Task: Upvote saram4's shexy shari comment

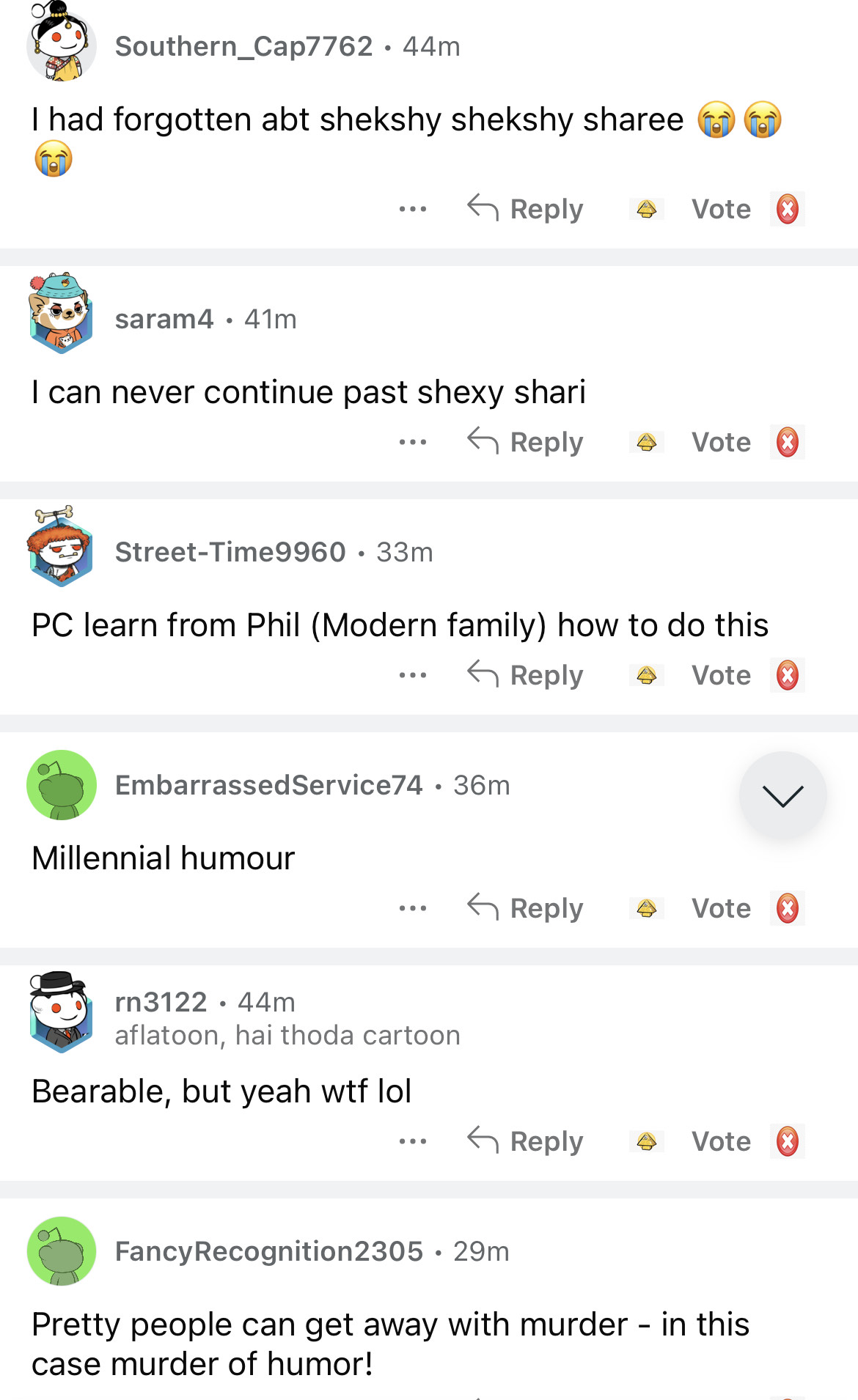Action: 646,443
